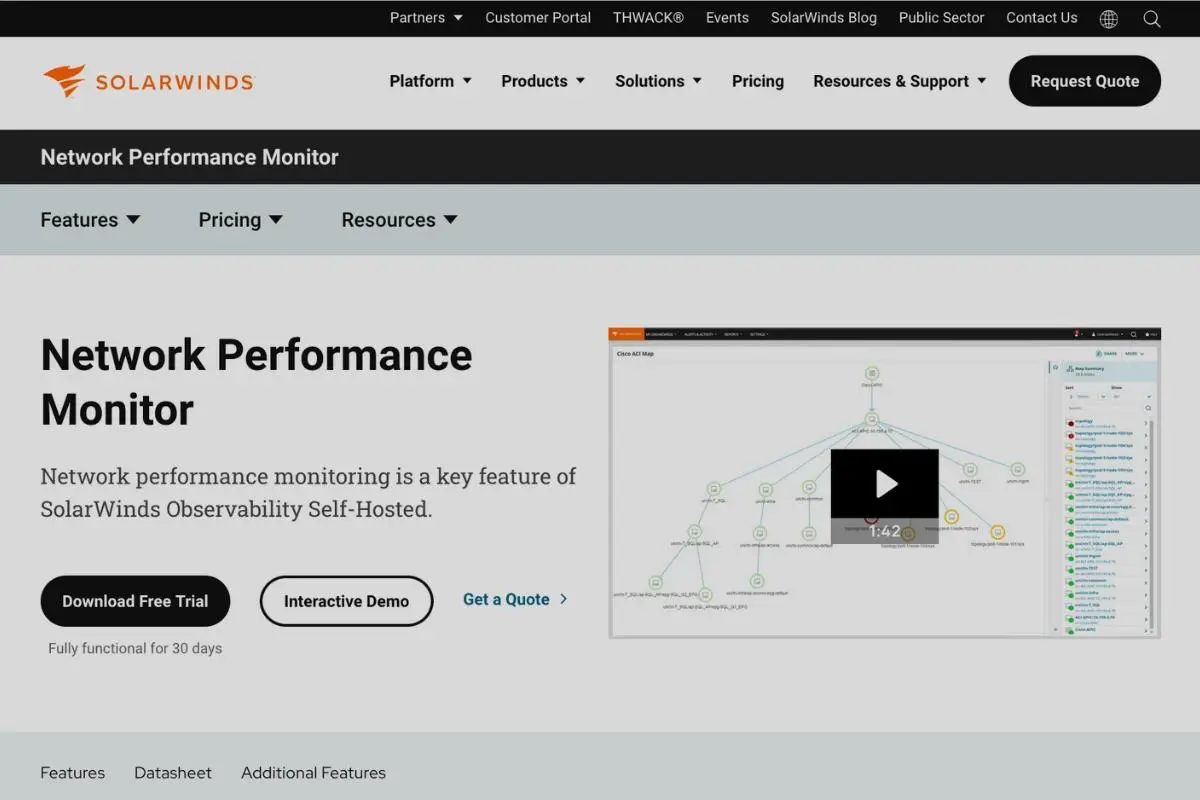Switch to the Datasheet tab

pos(173,773)
